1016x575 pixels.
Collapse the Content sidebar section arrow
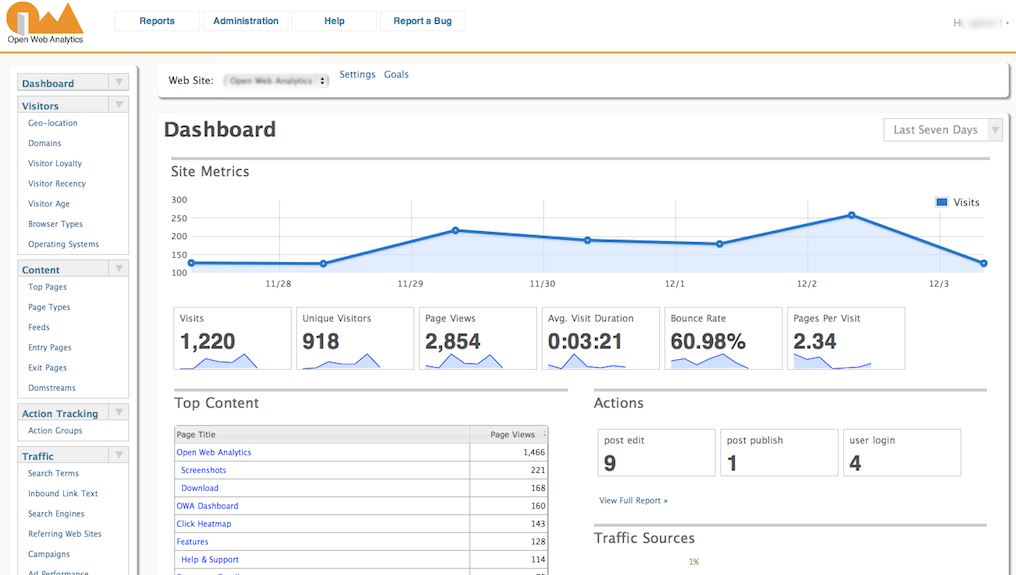(119, 268)
